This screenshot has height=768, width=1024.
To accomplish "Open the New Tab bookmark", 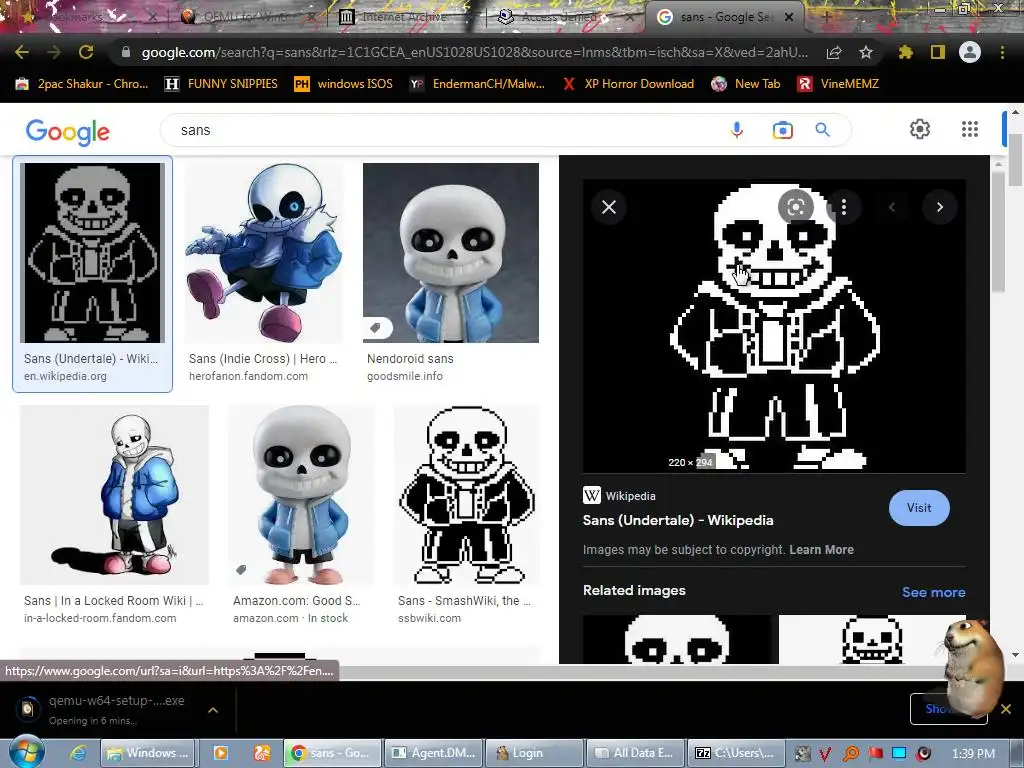I will click(746, 84).
